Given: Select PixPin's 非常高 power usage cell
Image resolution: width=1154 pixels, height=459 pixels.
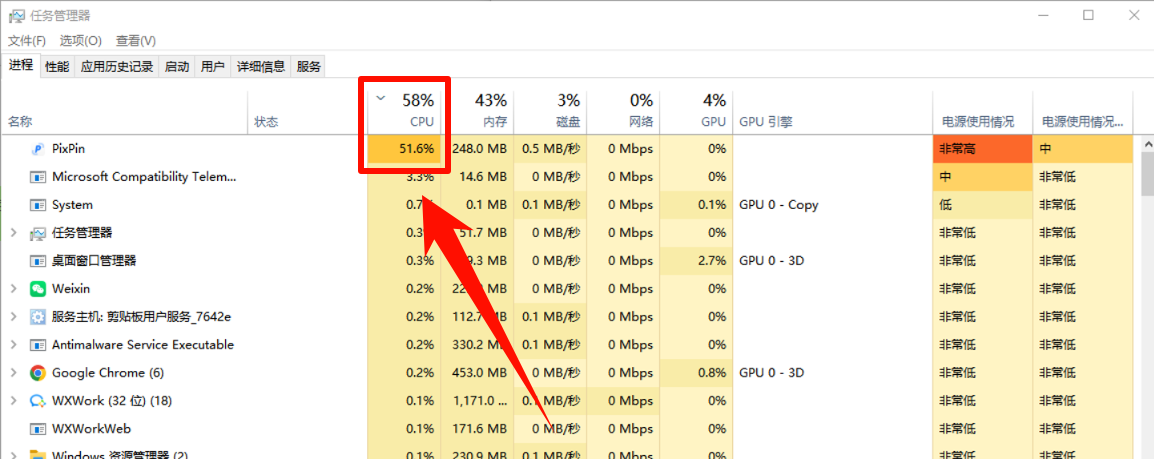Looking at the screenshot, I should [982, 149].
